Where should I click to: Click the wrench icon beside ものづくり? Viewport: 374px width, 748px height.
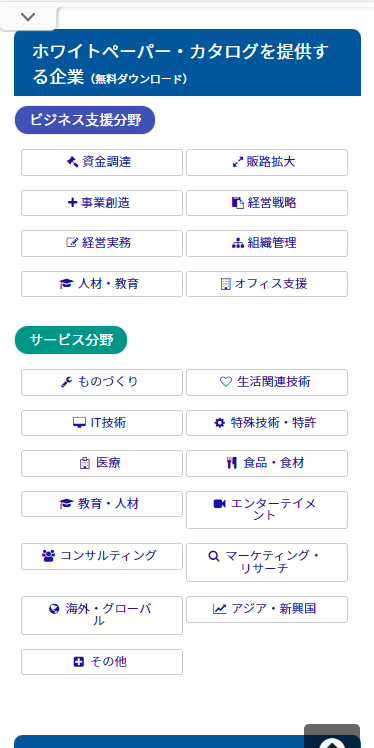(x=67, y=382)
